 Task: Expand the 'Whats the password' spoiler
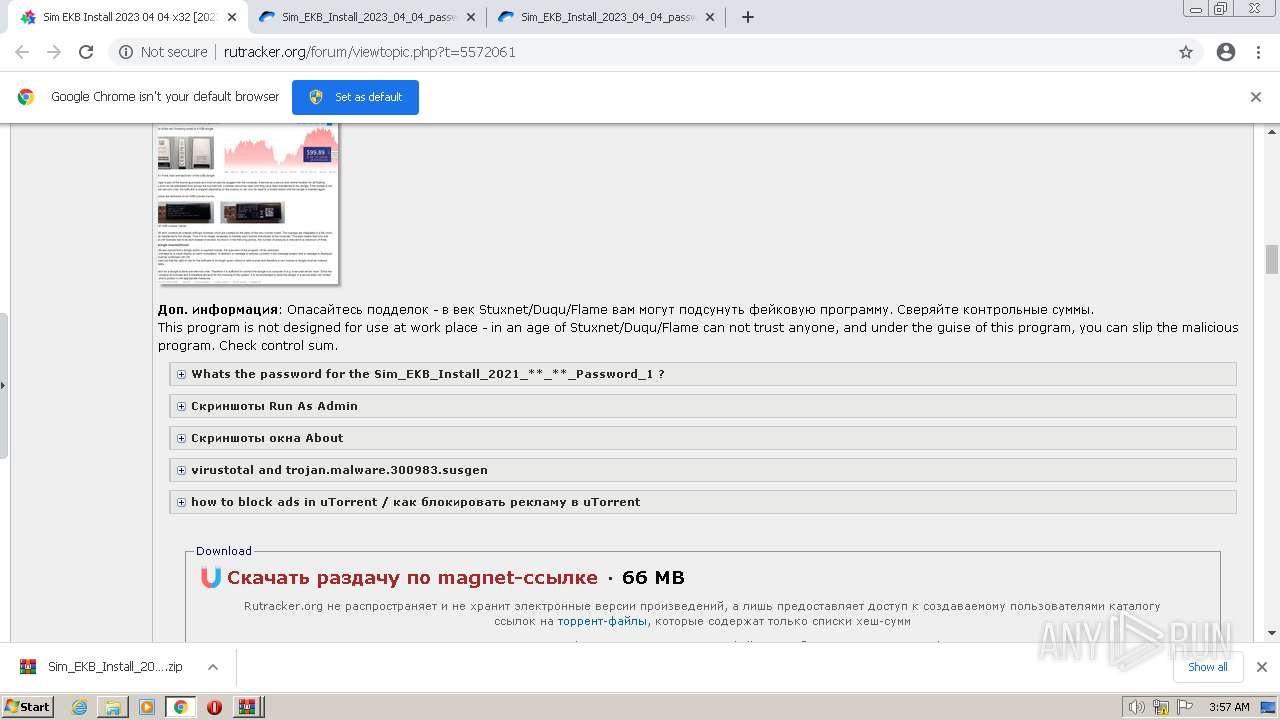(703, 374)
